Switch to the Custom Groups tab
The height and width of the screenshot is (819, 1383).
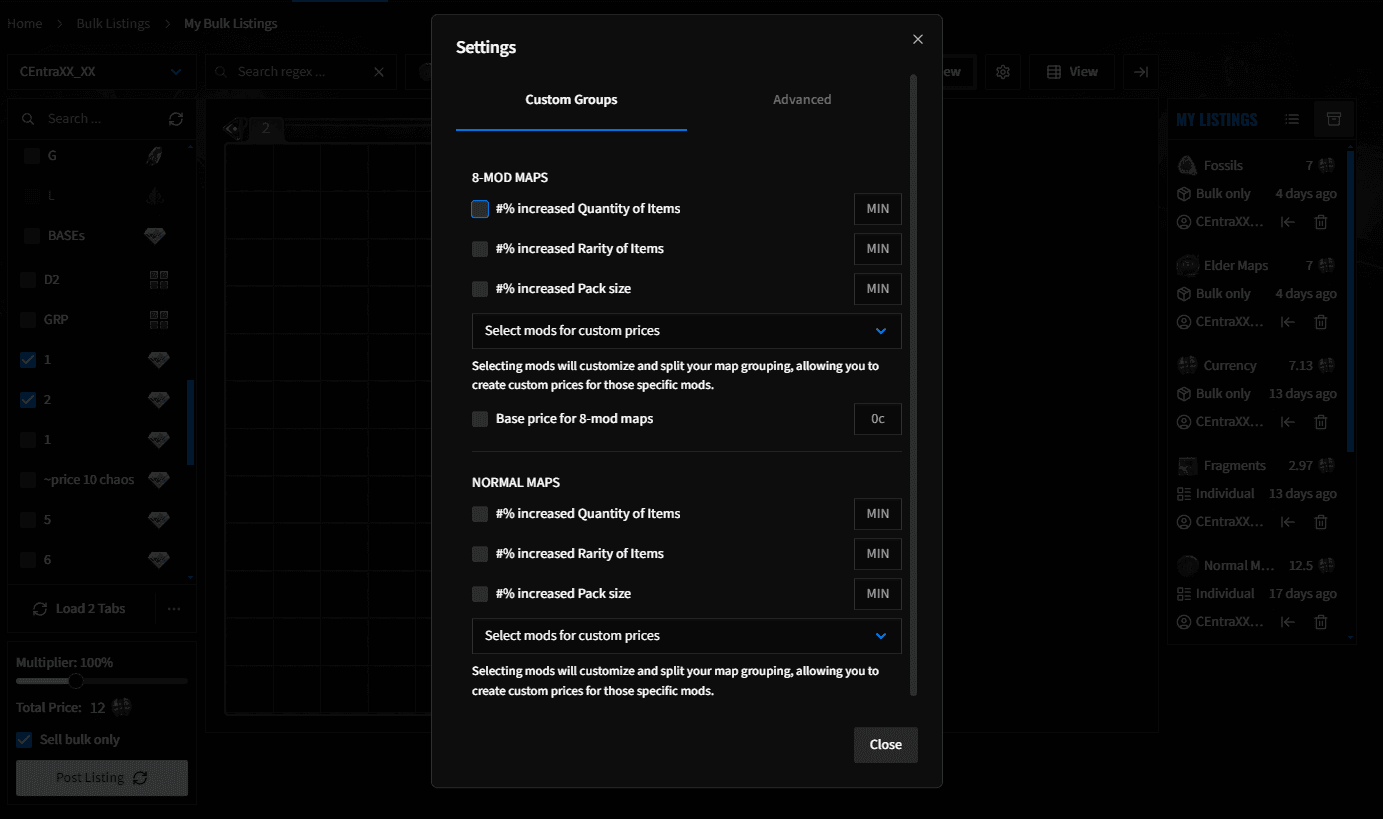571,100
